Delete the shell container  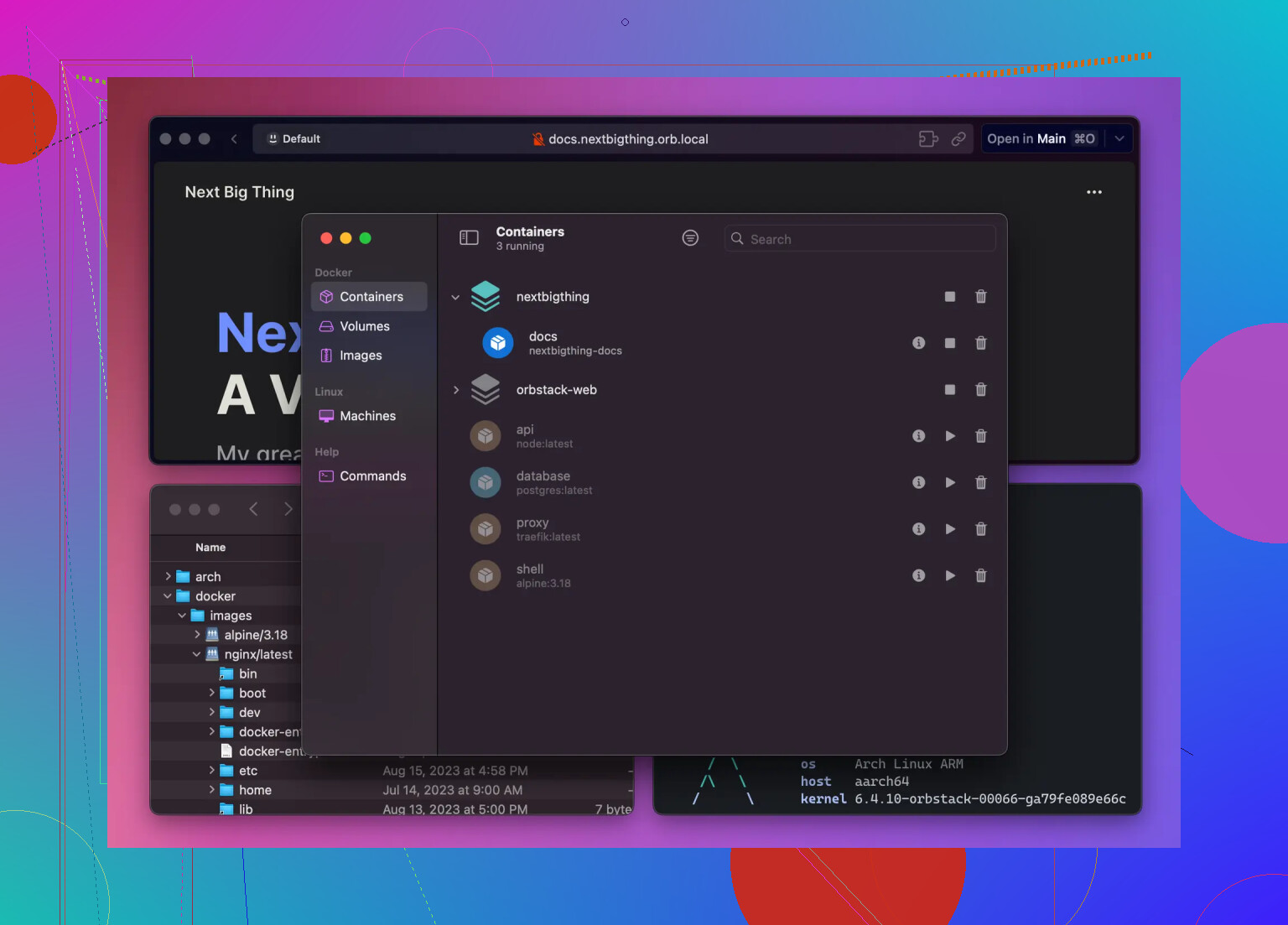point(980,575)
